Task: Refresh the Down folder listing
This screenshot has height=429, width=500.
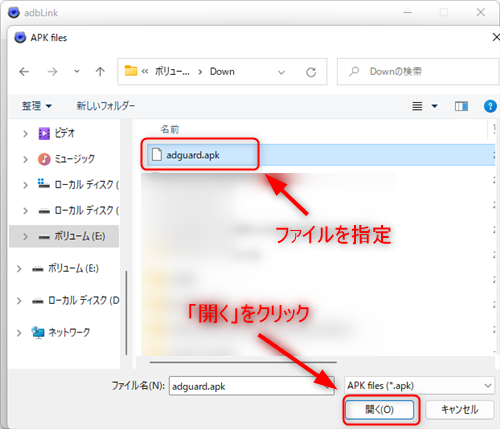Action: point(311,72)
